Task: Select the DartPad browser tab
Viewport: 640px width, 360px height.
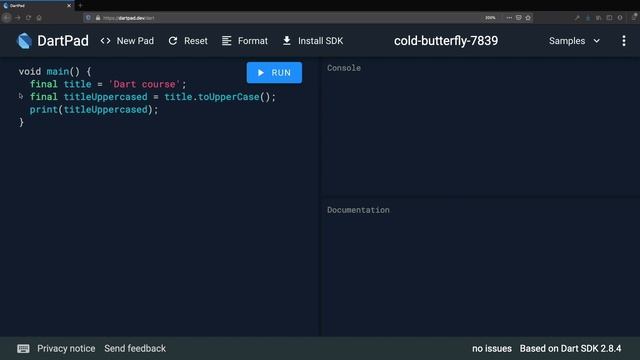Action: click(x=37, y=6)
